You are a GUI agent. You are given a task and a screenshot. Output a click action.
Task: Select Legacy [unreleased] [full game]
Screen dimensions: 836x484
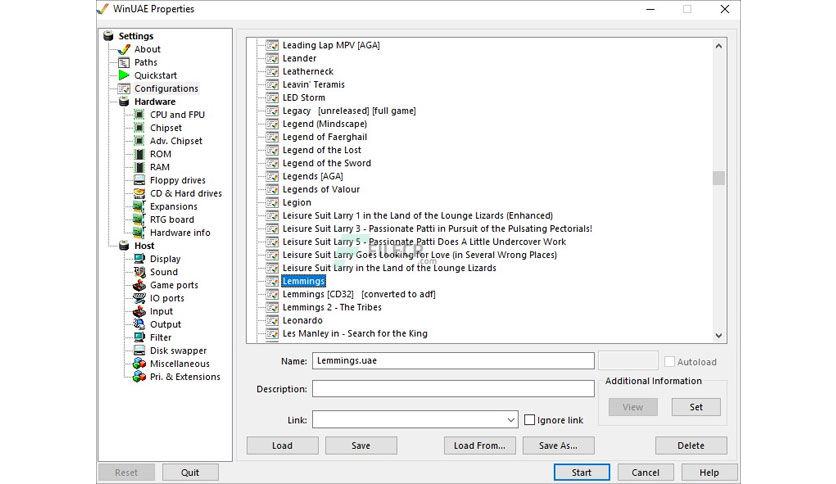point(349,111)
